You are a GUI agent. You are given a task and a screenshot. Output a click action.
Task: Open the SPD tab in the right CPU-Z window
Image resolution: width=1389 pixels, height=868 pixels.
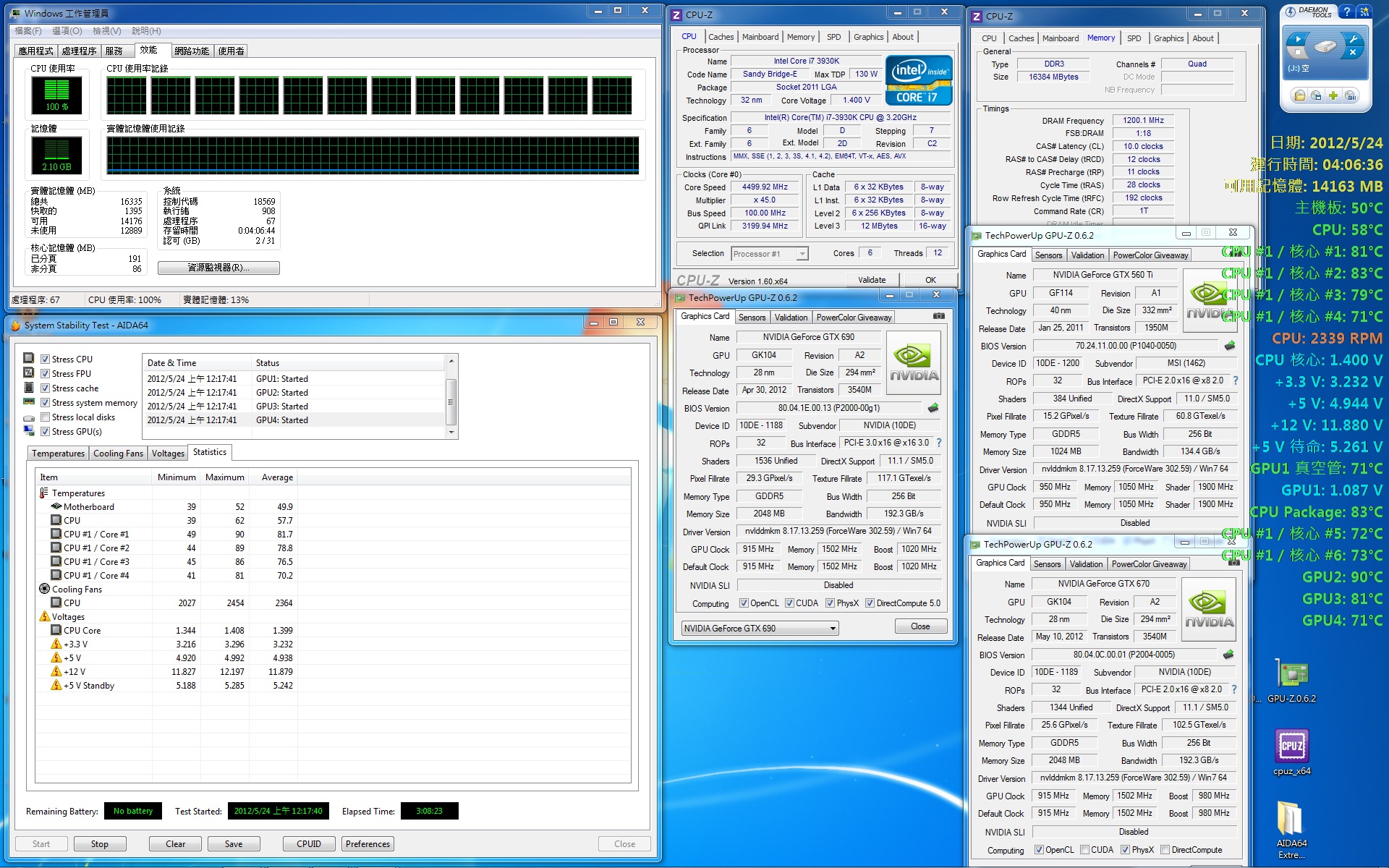point(1134,38)
